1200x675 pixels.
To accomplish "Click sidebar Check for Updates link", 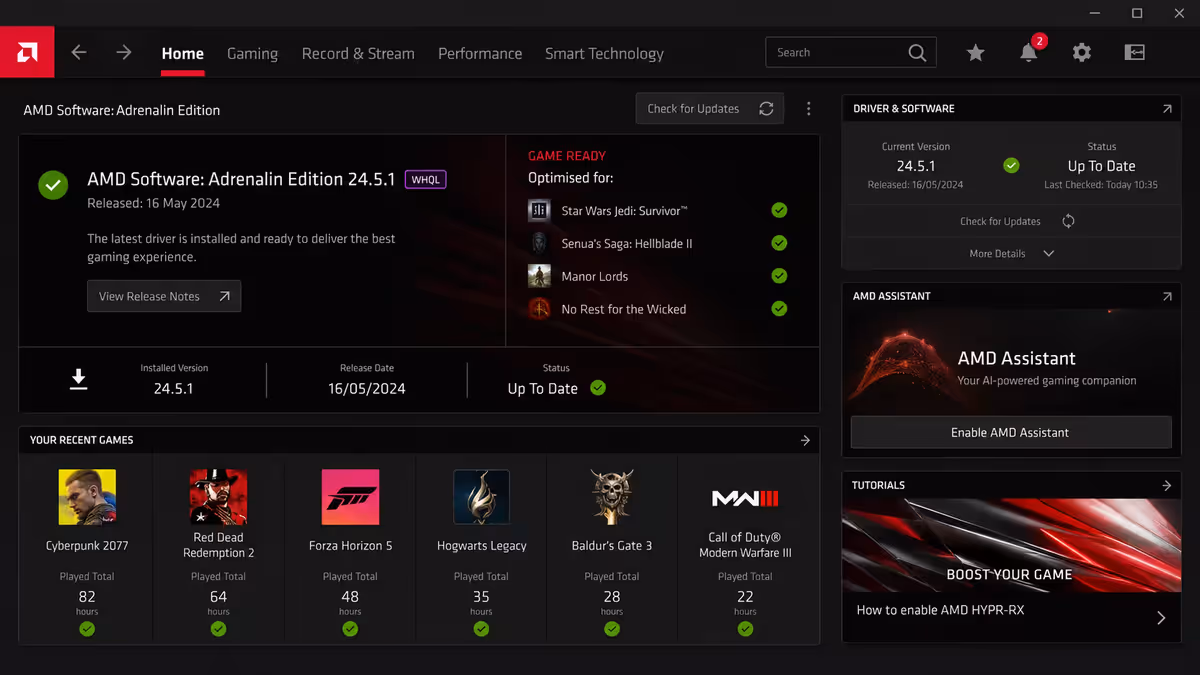I will click(1000, 221).
